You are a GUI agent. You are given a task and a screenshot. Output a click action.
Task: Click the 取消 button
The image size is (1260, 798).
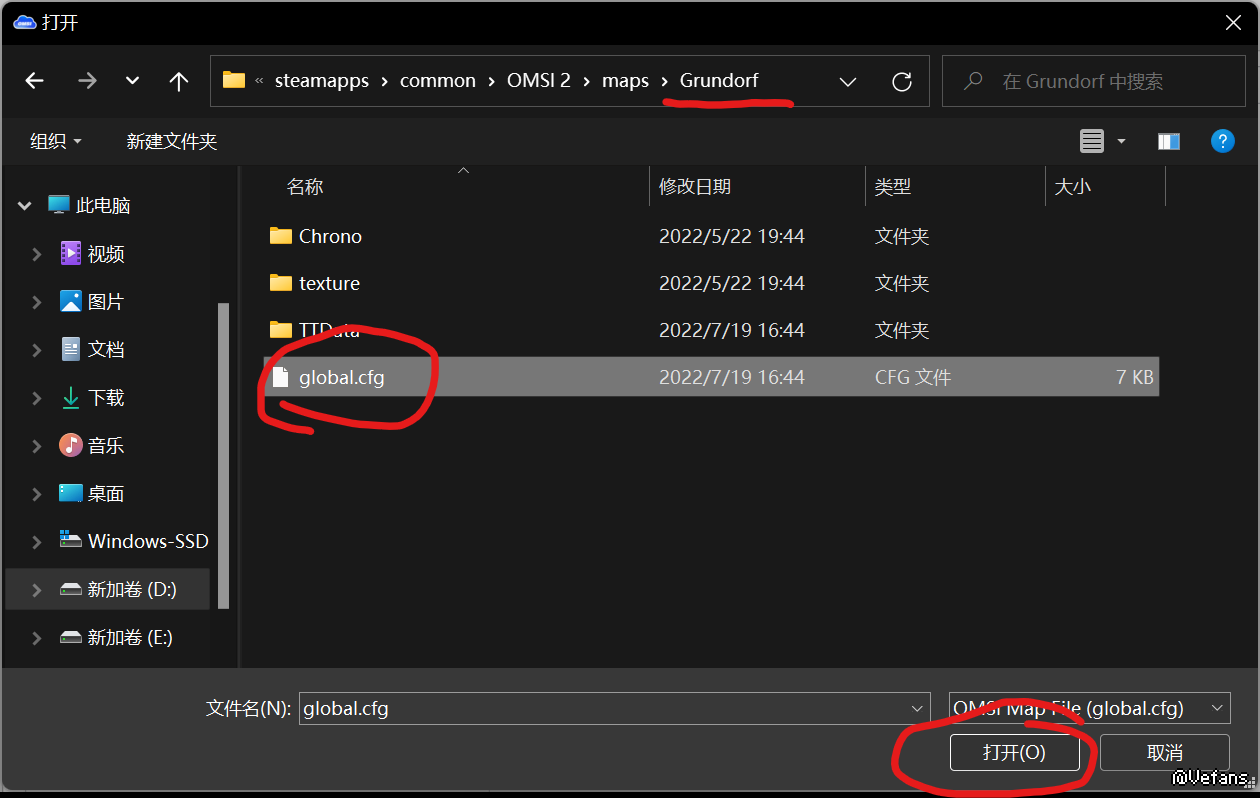coord(1165,752)
